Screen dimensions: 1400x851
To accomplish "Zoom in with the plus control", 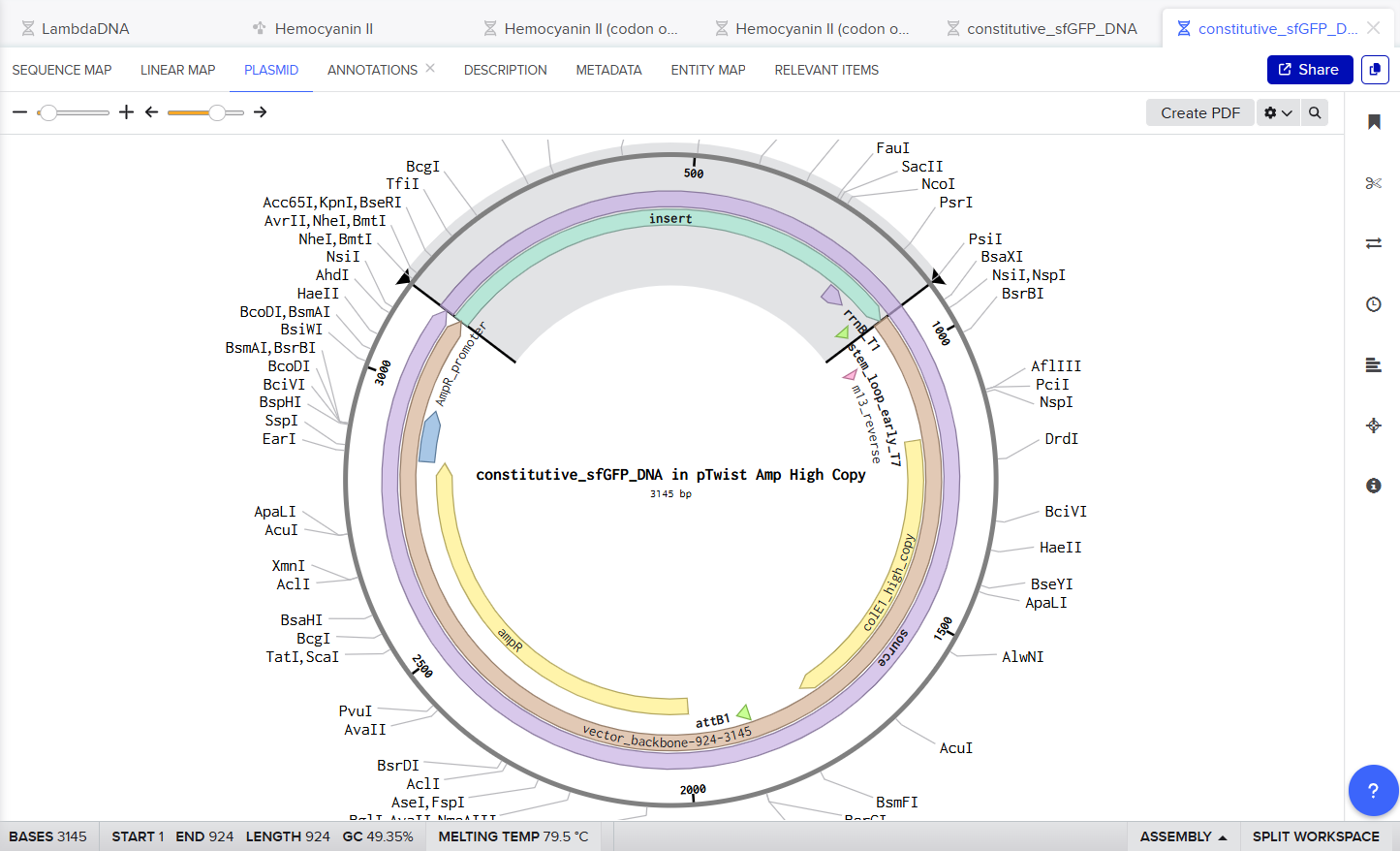I will (x=126, y=112).
